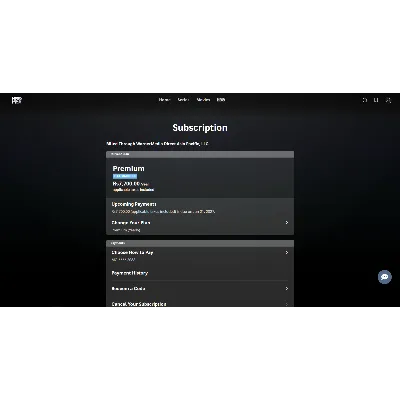The image size is (400, 400).
Task: Click the HBO Max logo
Action: coord(17,100)
